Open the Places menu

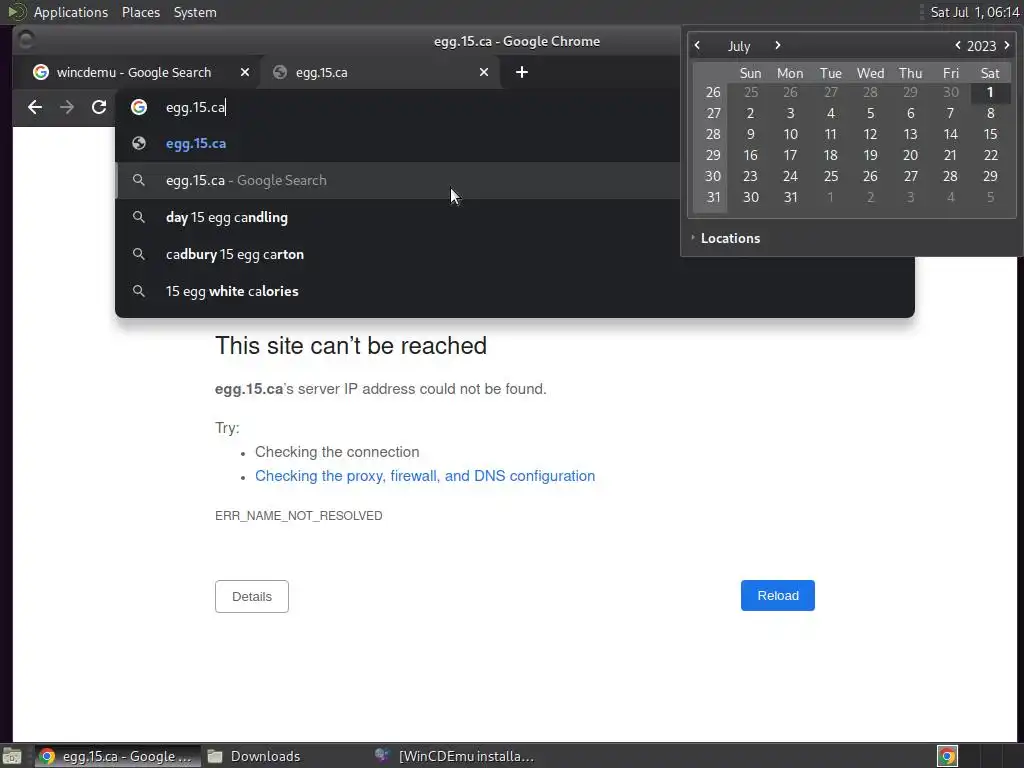click(140, 12)
